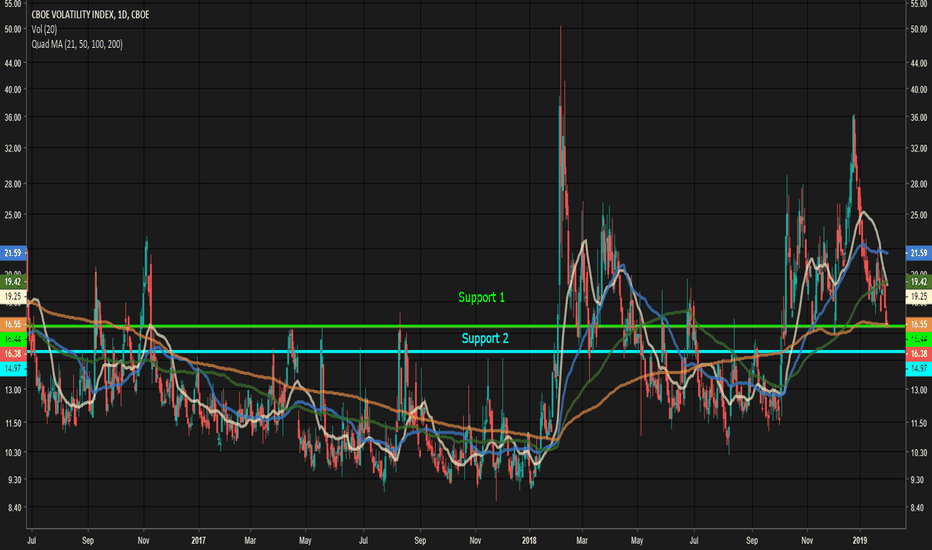Select the cream 19.25 tag on right axis
Screen dimensions: 932x550
918,296
